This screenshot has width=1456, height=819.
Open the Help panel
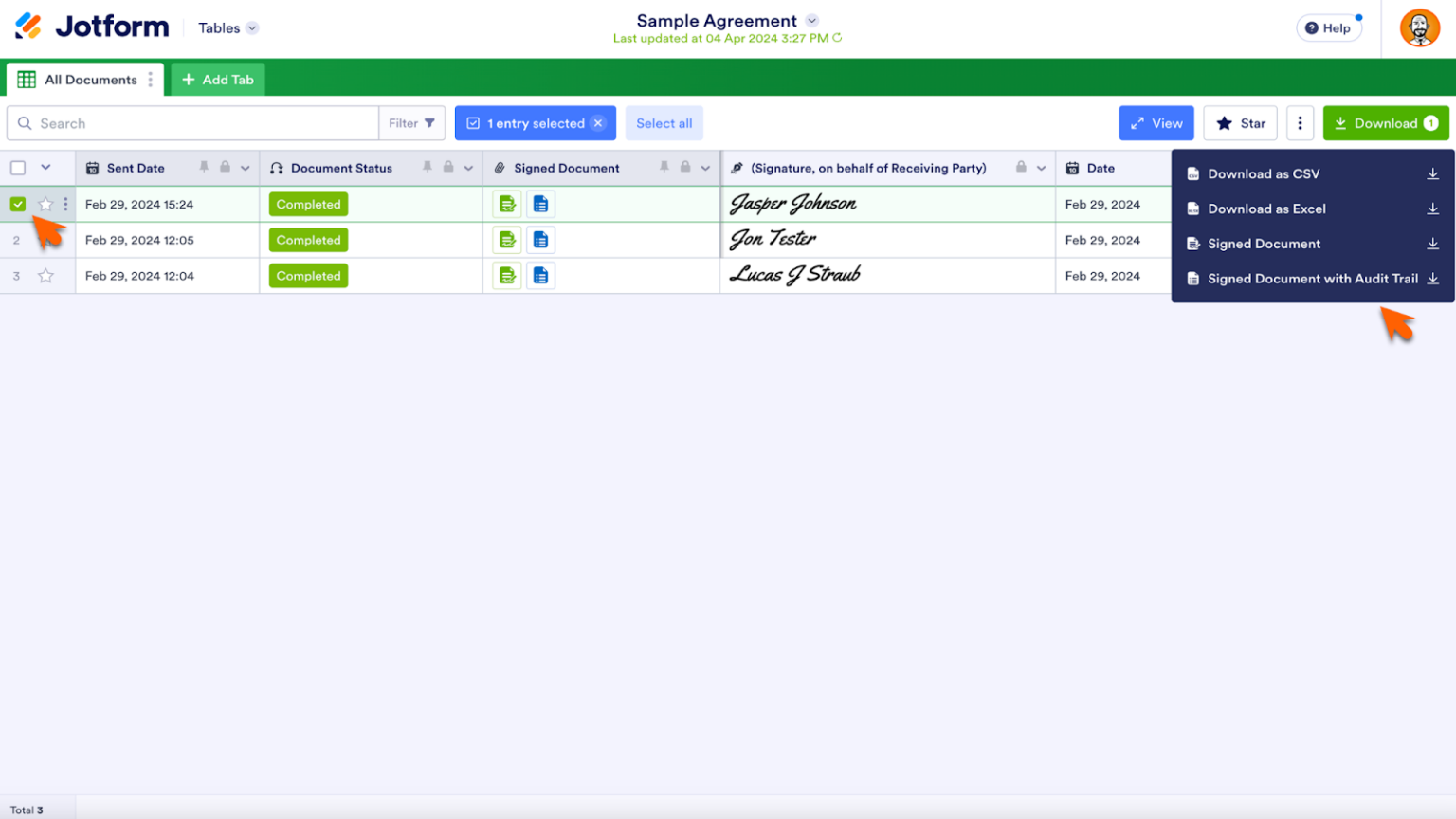coord(1329,27)
